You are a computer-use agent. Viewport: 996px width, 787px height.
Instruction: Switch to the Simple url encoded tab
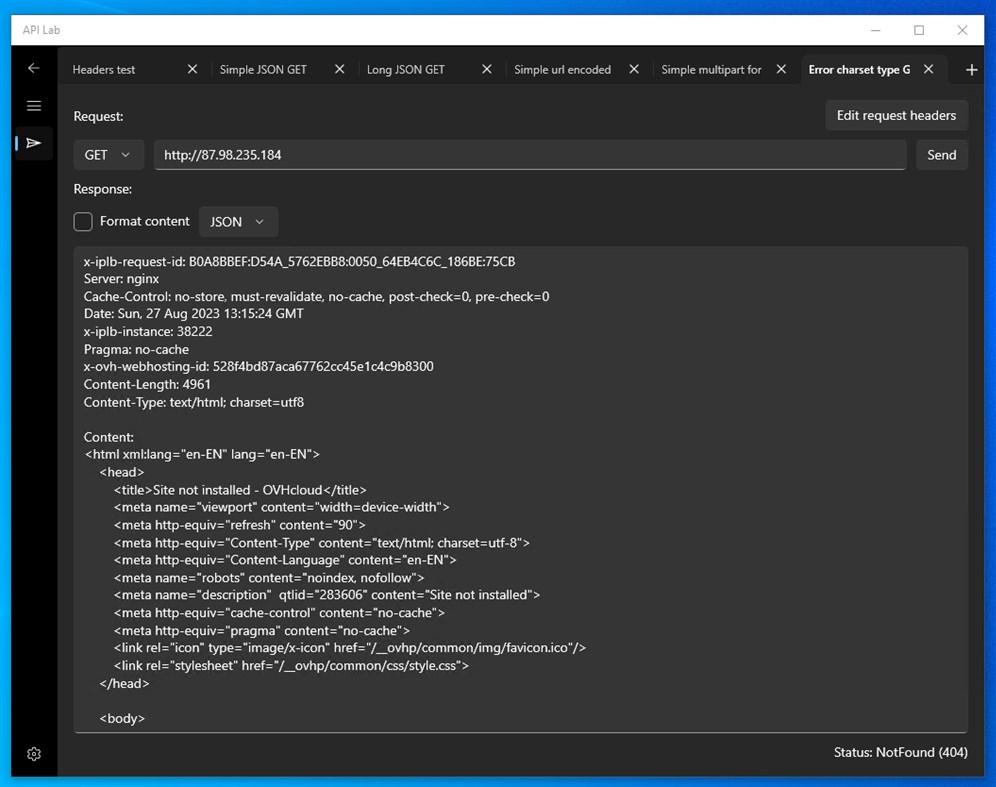(x=562, y=69)
